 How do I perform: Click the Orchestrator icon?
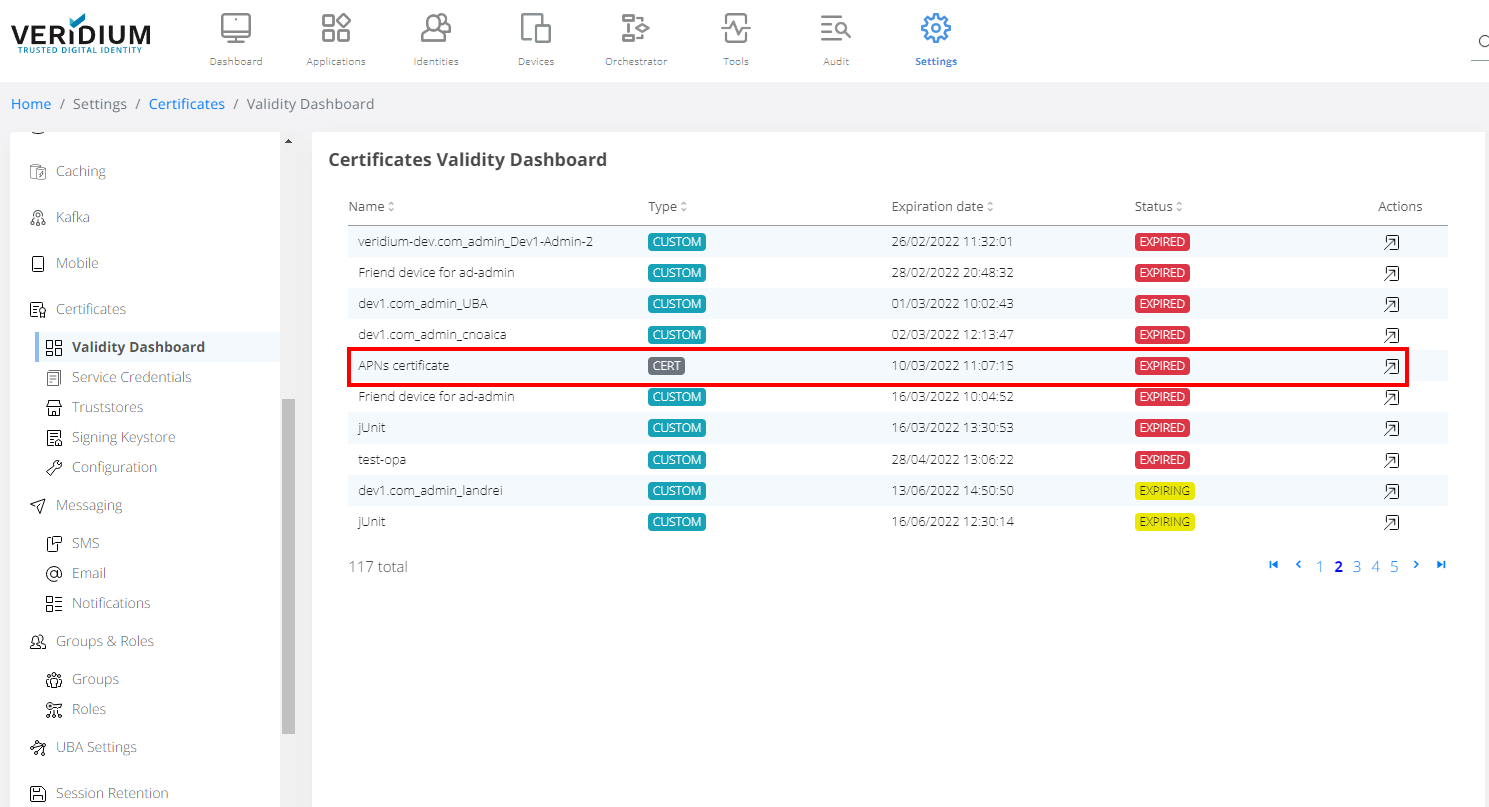click(635, 38)
